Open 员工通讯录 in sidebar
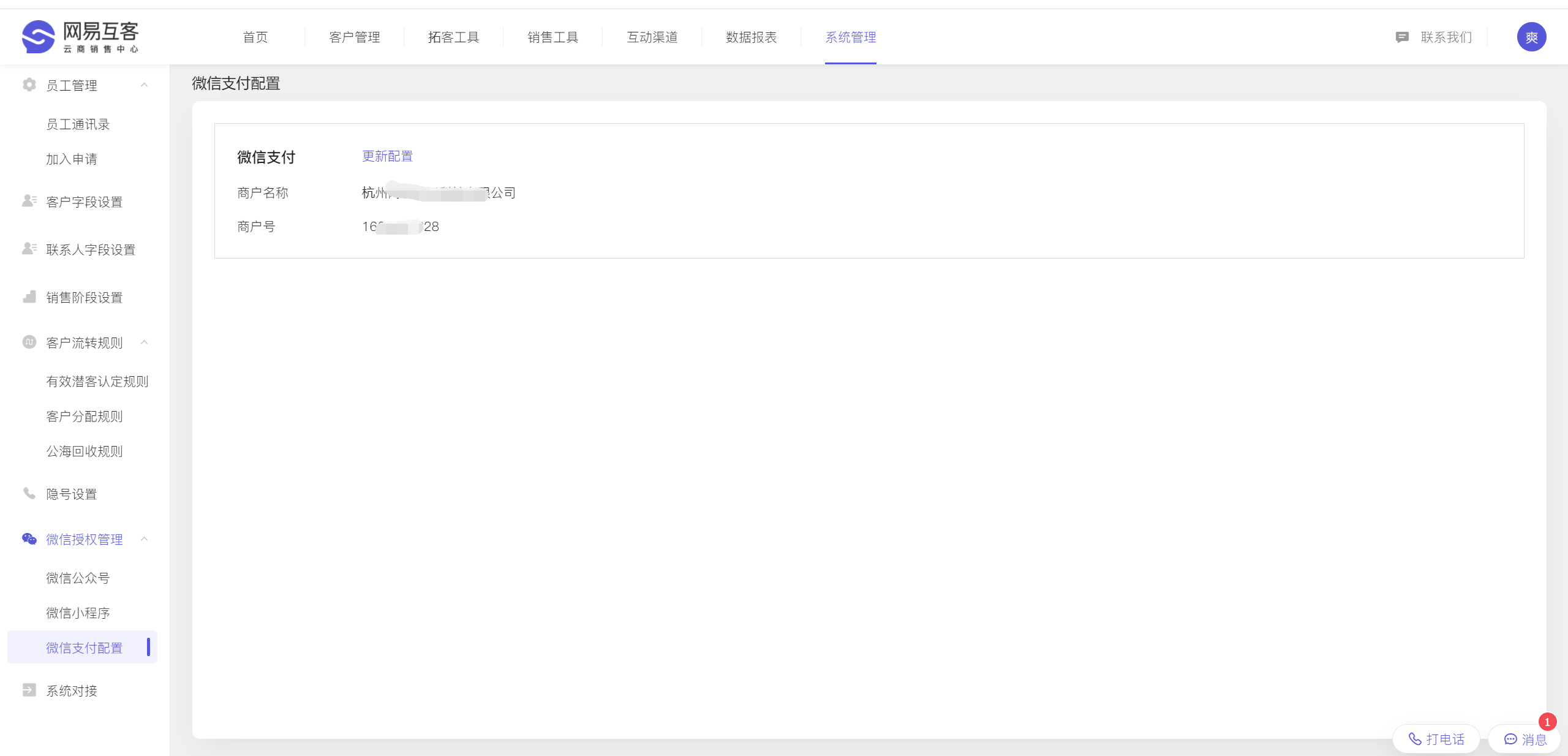 click(78, 124)
